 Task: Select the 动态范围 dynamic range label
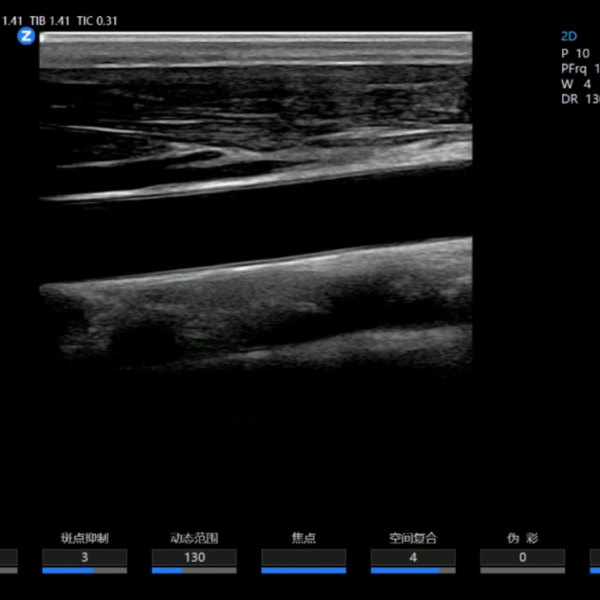(194, 538)
